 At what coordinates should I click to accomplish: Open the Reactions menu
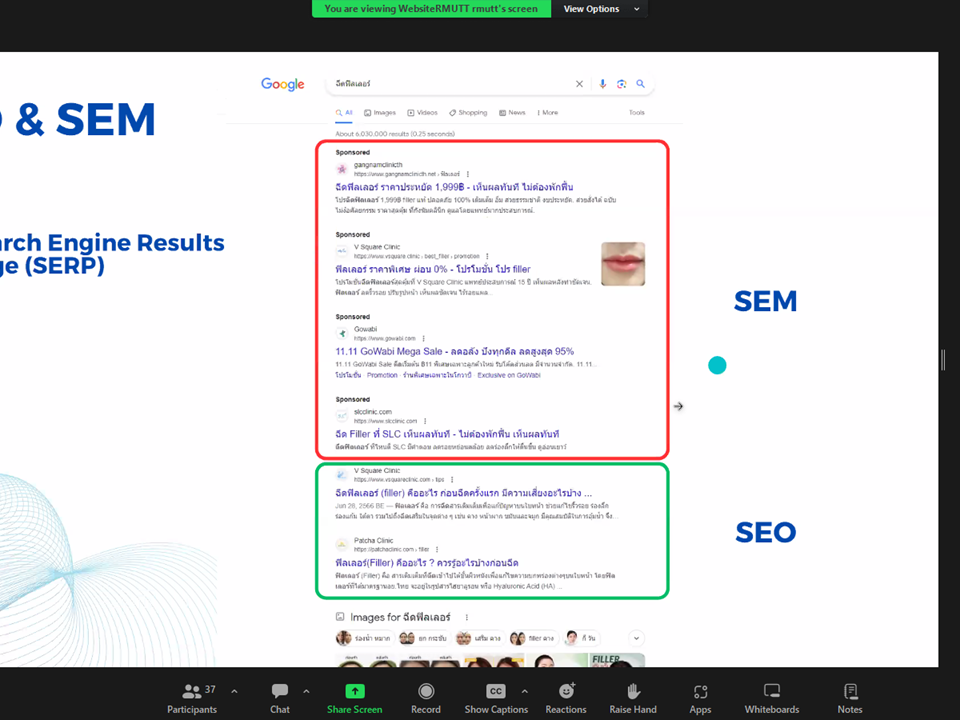566,699
